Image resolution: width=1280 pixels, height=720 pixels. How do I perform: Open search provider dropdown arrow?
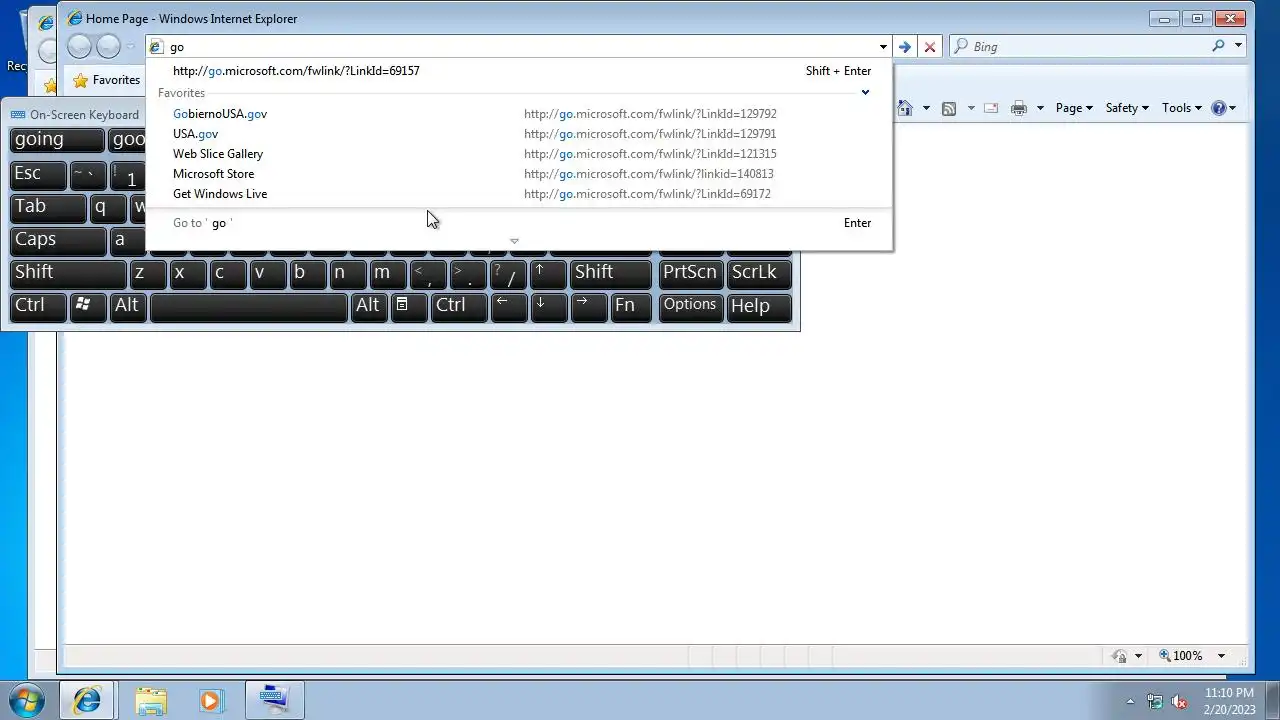(x=1238, y=46)
